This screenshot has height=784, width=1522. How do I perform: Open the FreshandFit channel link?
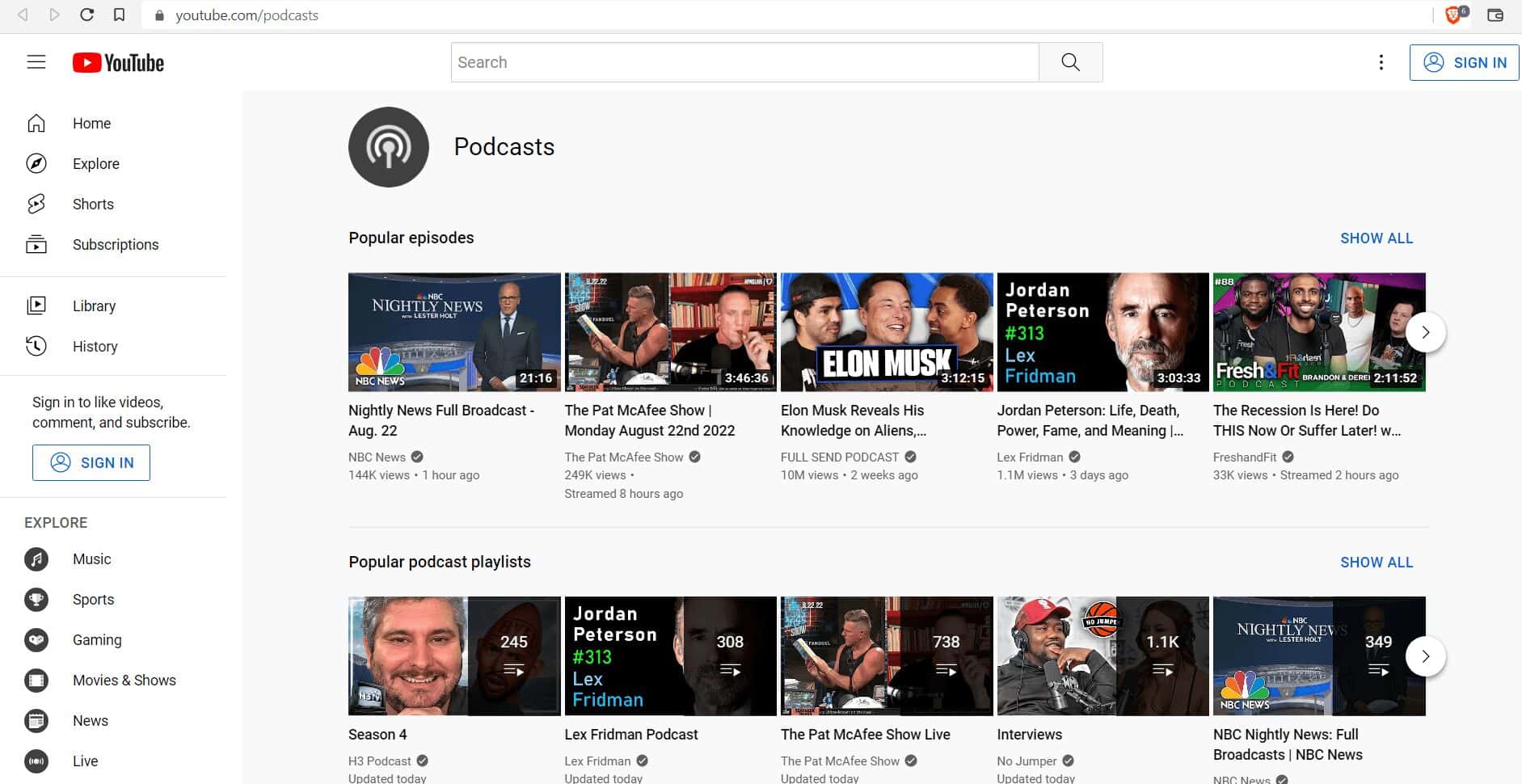pyautogui.click(x=1245, y=457)
